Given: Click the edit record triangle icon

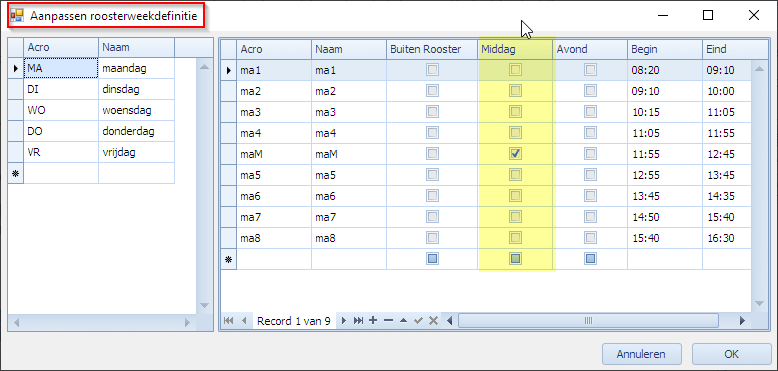Looking at the screenshot, I should tap(403, 321).
